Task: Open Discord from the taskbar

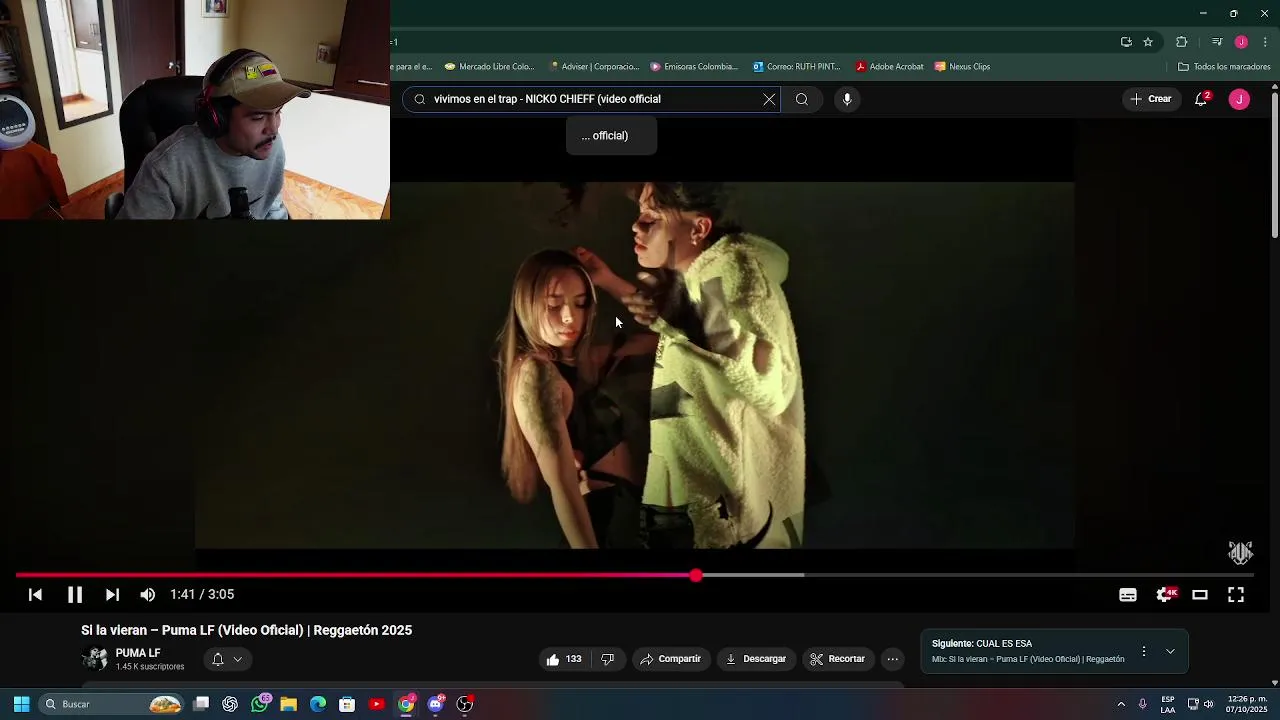Action: (x=435, y=704)
